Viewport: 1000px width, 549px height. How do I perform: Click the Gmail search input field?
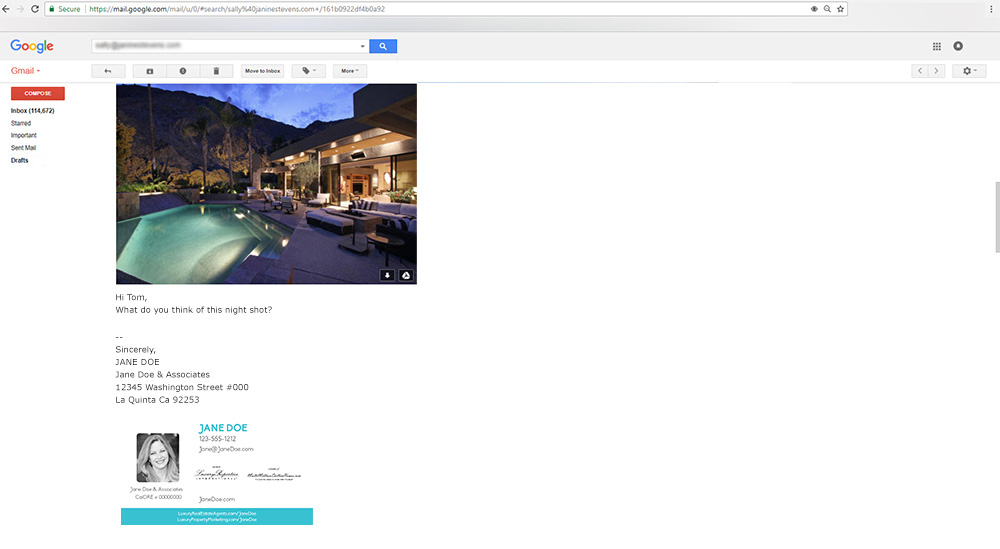[x=225, y=46]
